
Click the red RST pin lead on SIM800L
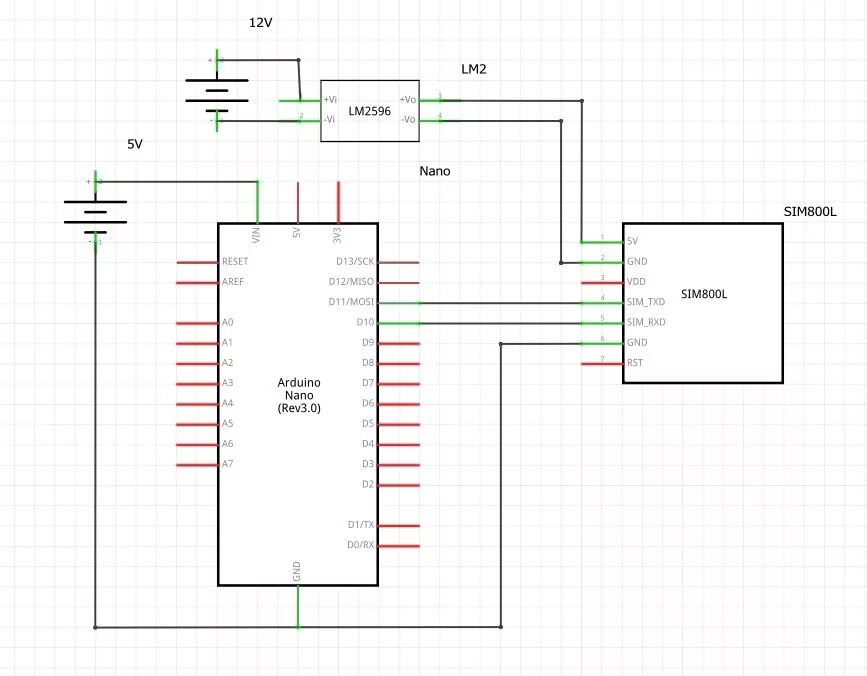602,364
